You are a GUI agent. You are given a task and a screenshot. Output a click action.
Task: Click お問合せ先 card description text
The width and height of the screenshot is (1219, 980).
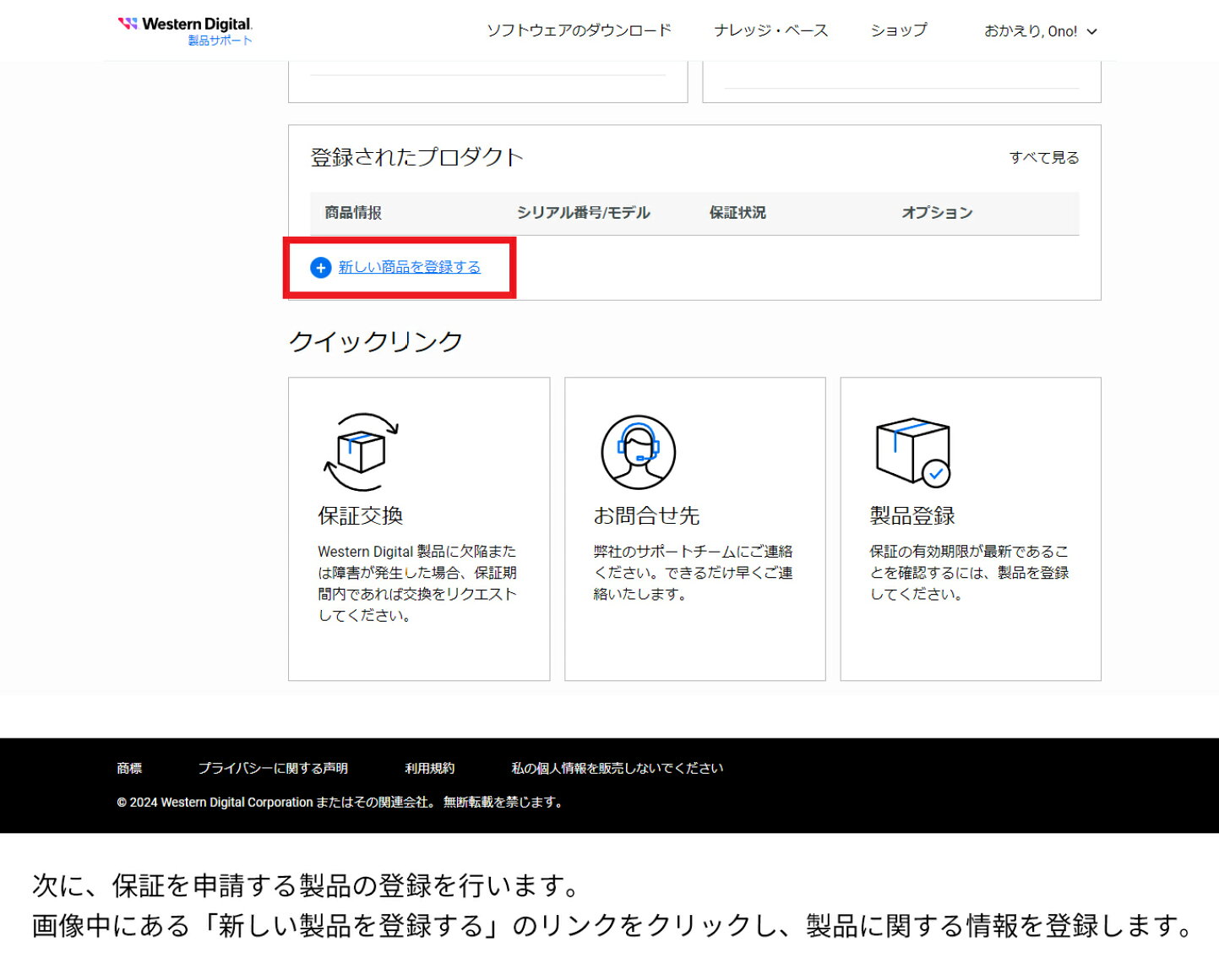(x=693, y=572)
